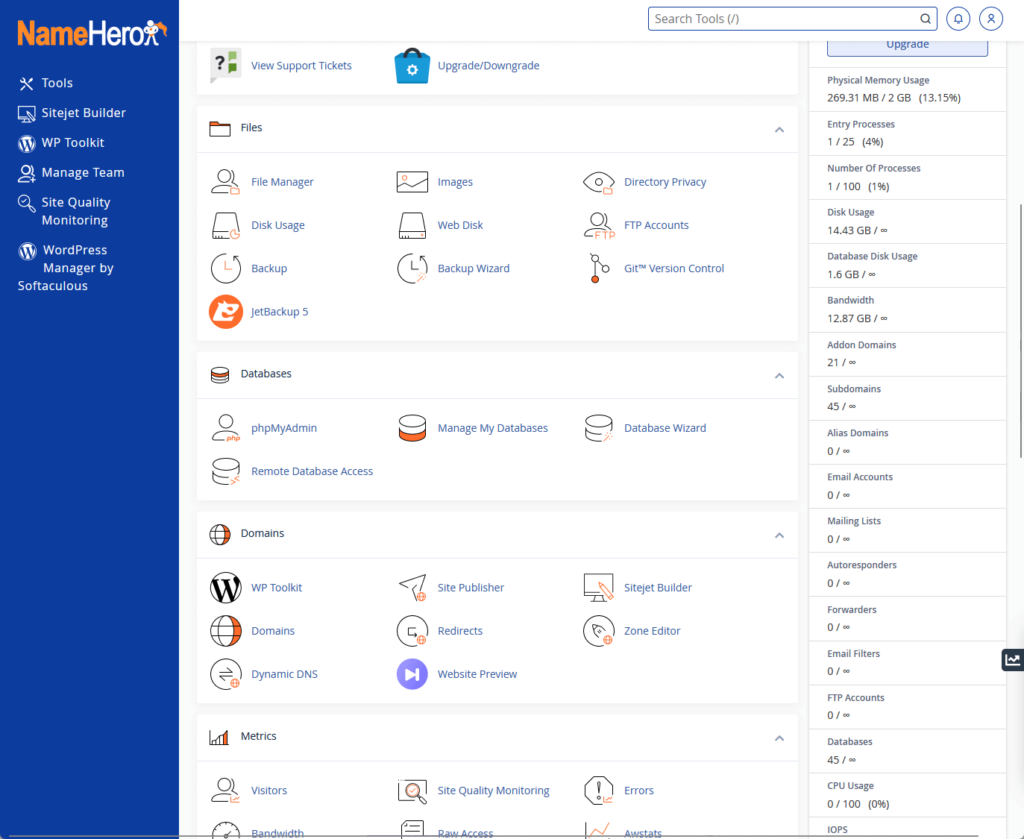
Task: Open the File Manager icon
Action: pyautogui.click(x=225, y=182)
